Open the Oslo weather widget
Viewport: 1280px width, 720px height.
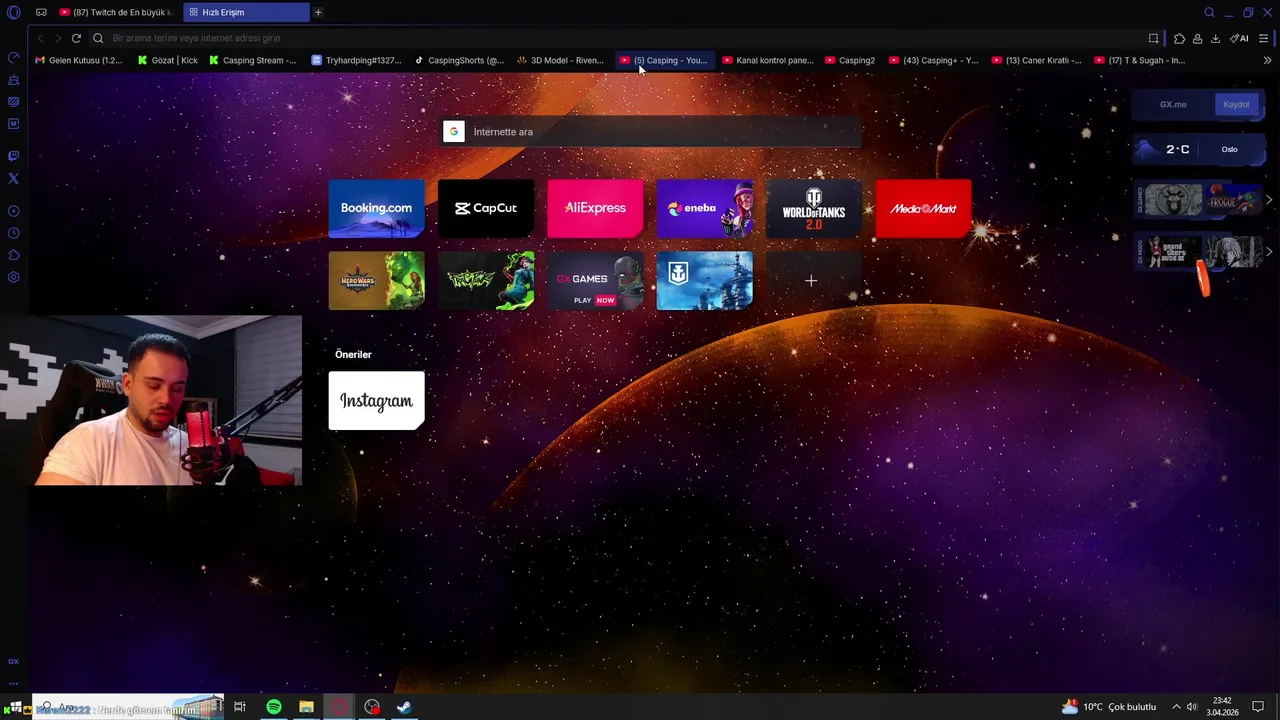(x=1199, y=149)
